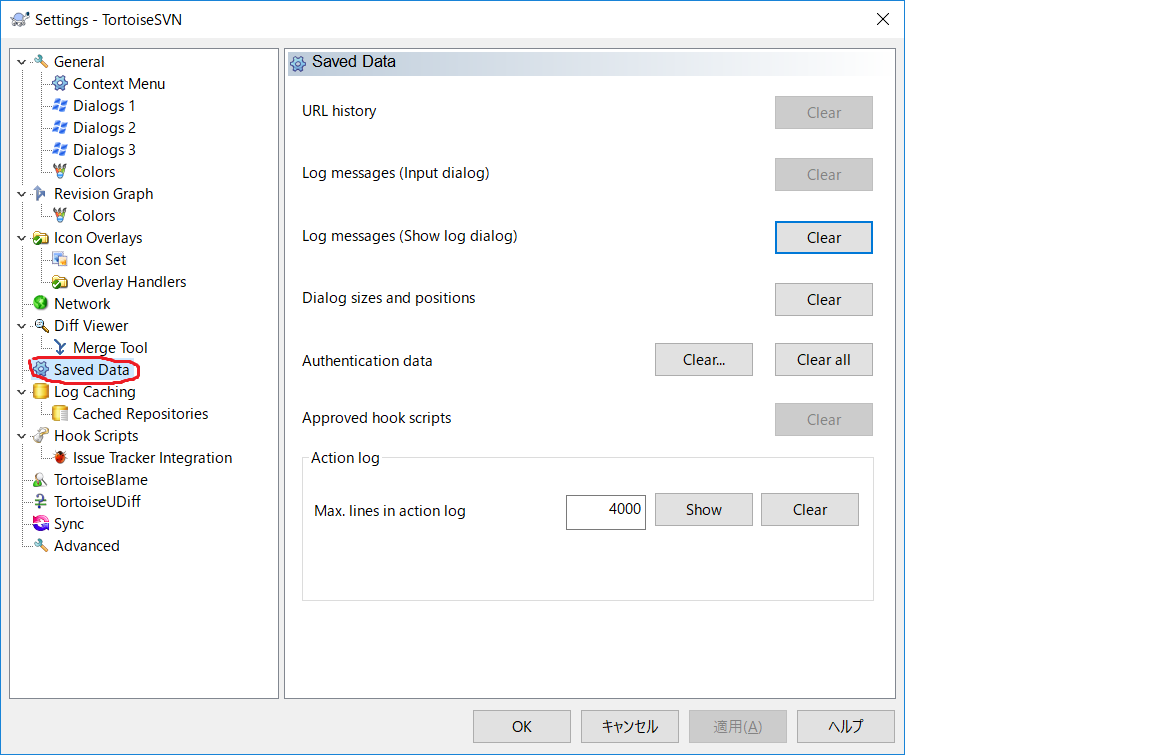Screen dimensions: 1152x755
Task: Click the Dialogs 3 window icon
Action: [x=60, y=150]
